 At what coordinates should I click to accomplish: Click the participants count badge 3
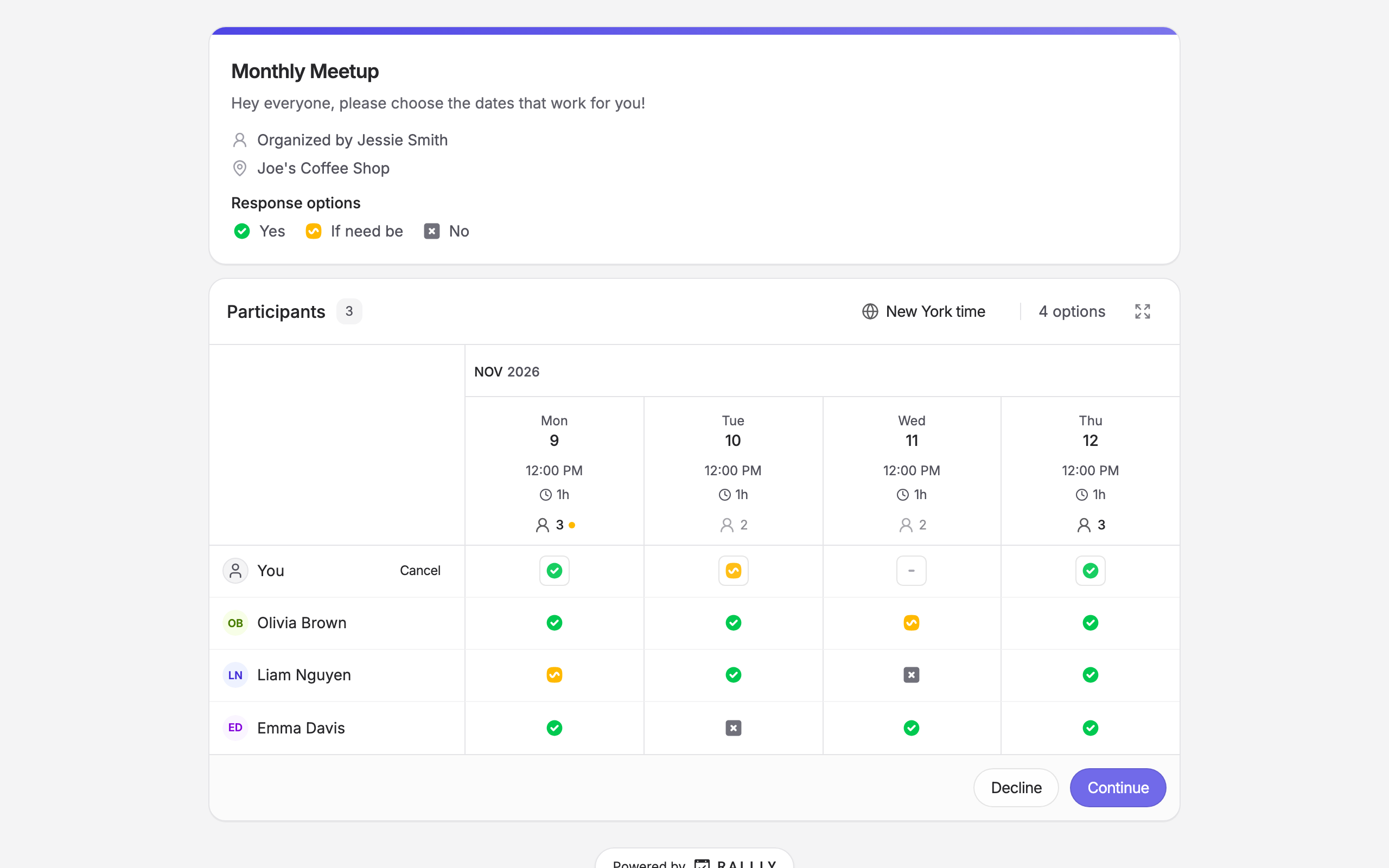coord(349,311)
